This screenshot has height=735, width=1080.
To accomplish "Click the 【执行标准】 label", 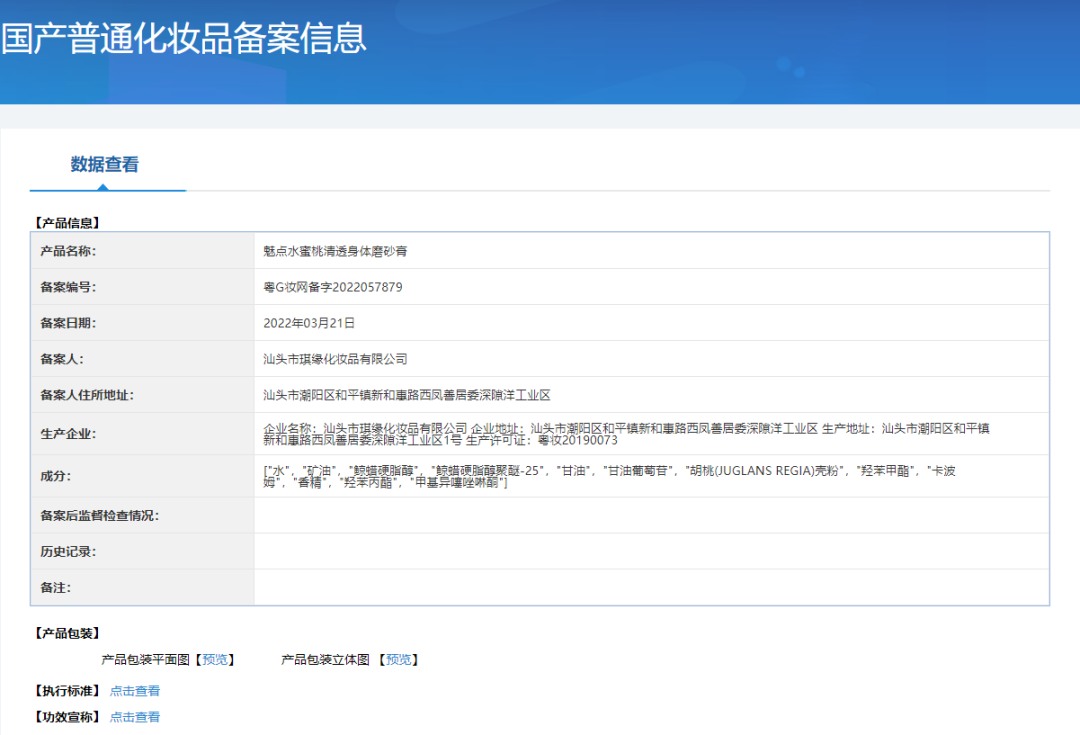I will pos(68,691).
